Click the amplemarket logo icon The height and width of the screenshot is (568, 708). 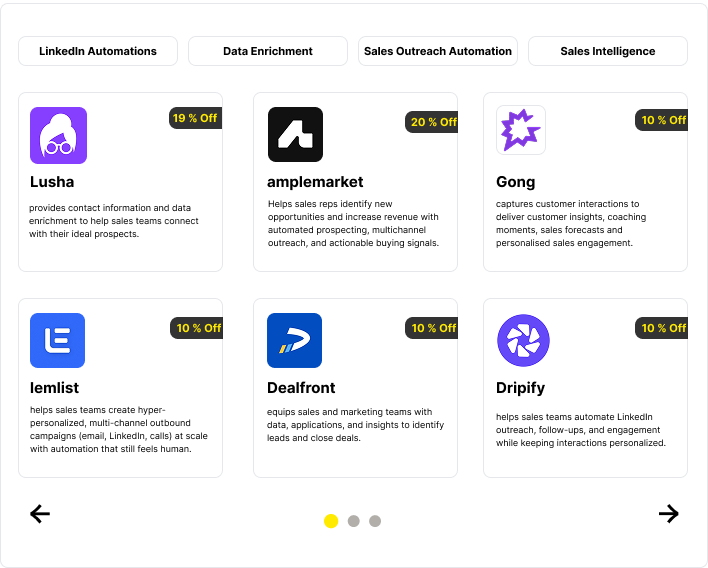[x=295, y=135]
